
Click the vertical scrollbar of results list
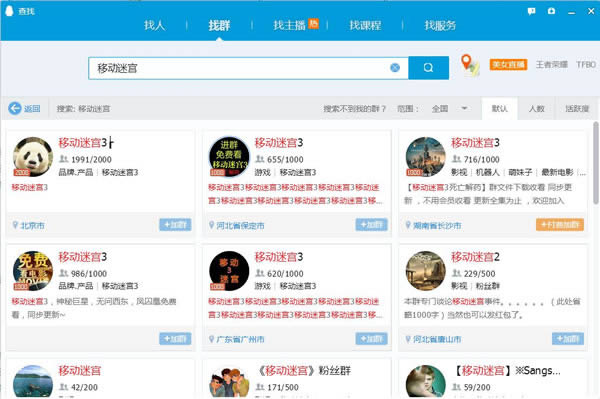pos(596,163)
